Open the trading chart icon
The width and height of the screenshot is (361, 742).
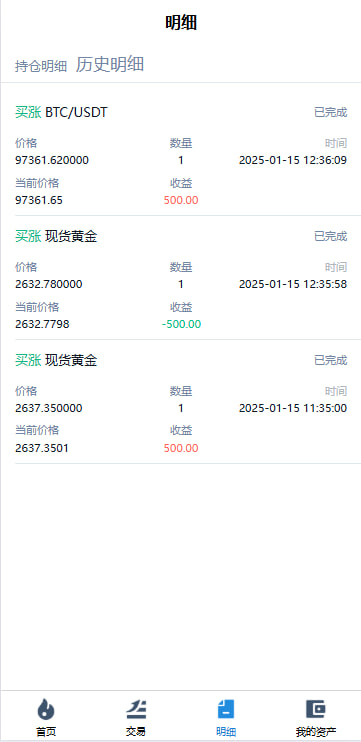click(136, 709)
